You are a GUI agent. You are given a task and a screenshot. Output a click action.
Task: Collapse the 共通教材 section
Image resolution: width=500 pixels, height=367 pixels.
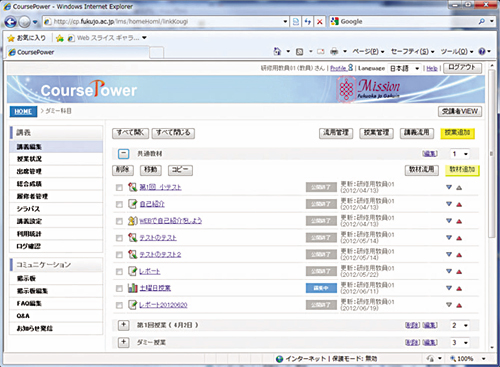tap(123, 154)
